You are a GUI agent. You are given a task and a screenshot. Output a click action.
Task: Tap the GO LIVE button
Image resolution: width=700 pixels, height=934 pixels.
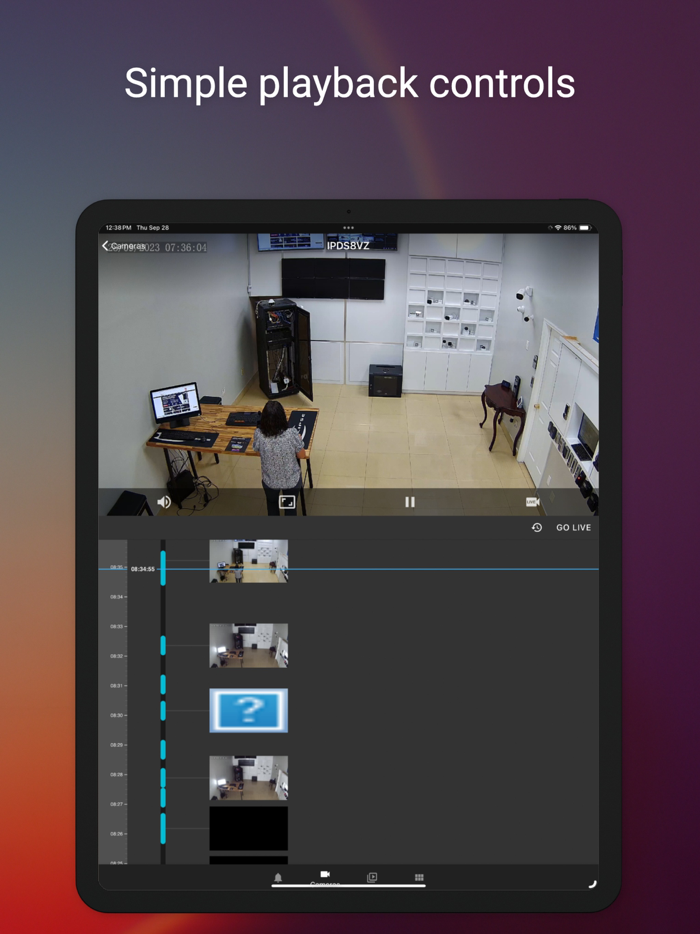(x=574, y=528)
